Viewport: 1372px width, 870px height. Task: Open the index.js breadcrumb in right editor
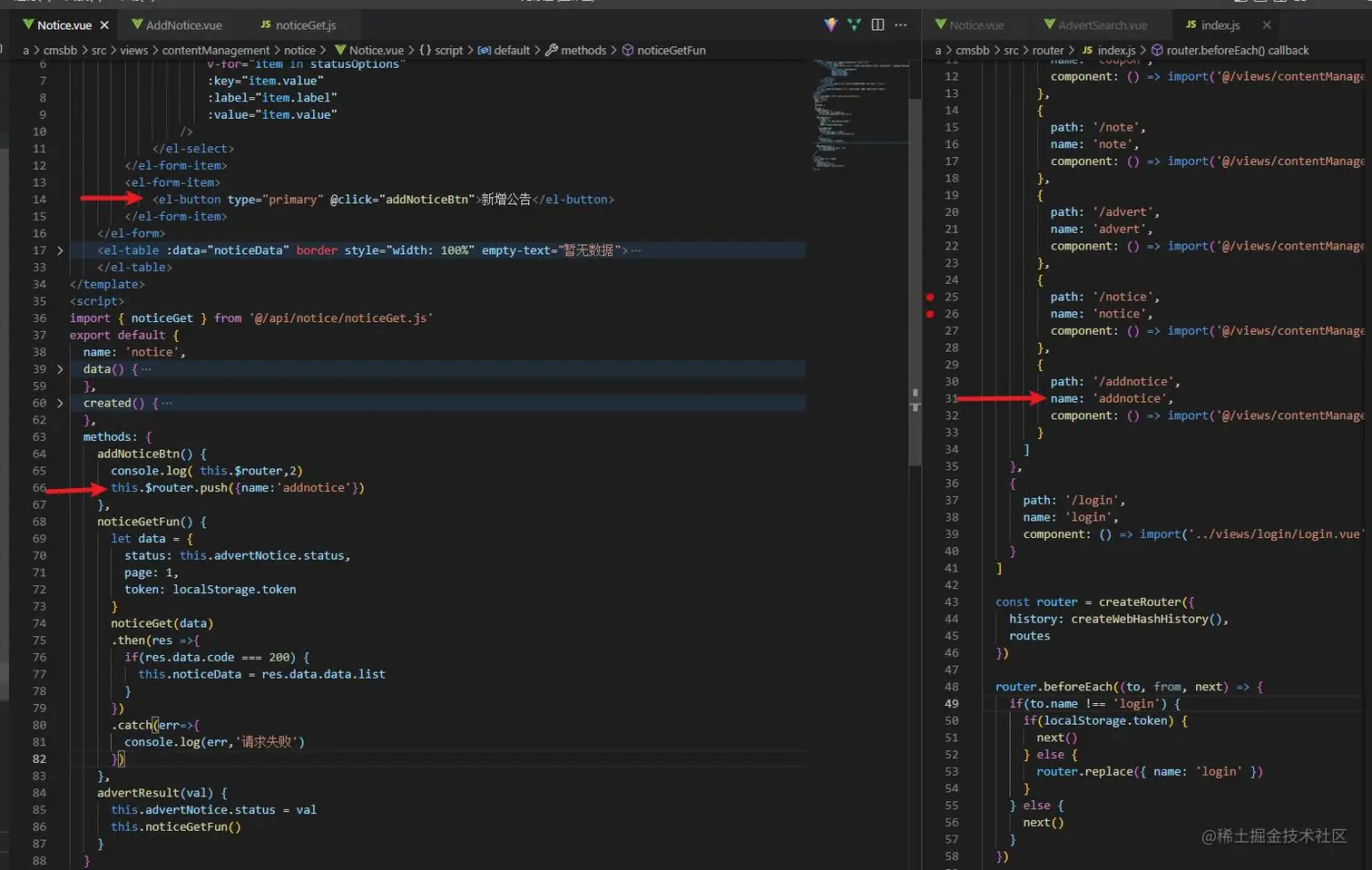click(1109, 50)
